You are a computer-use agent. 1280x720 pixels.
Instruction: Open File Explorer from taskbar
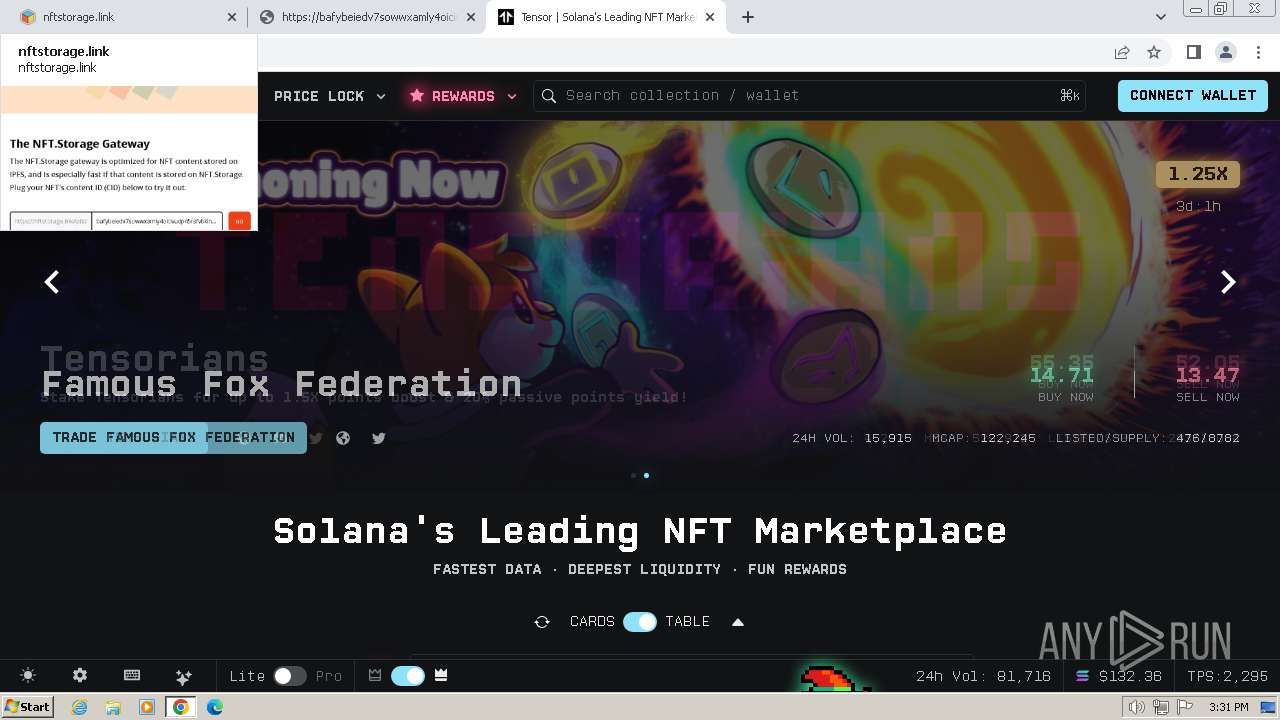coord(113,707)
